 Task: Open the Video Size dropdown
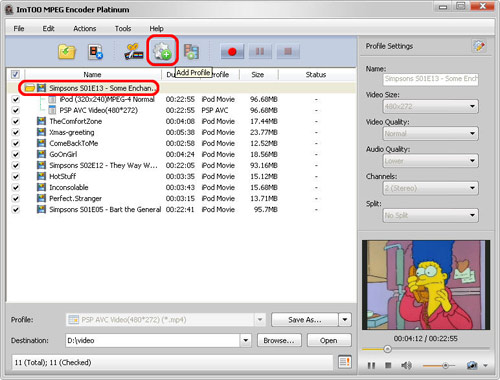tap(431, 106)
